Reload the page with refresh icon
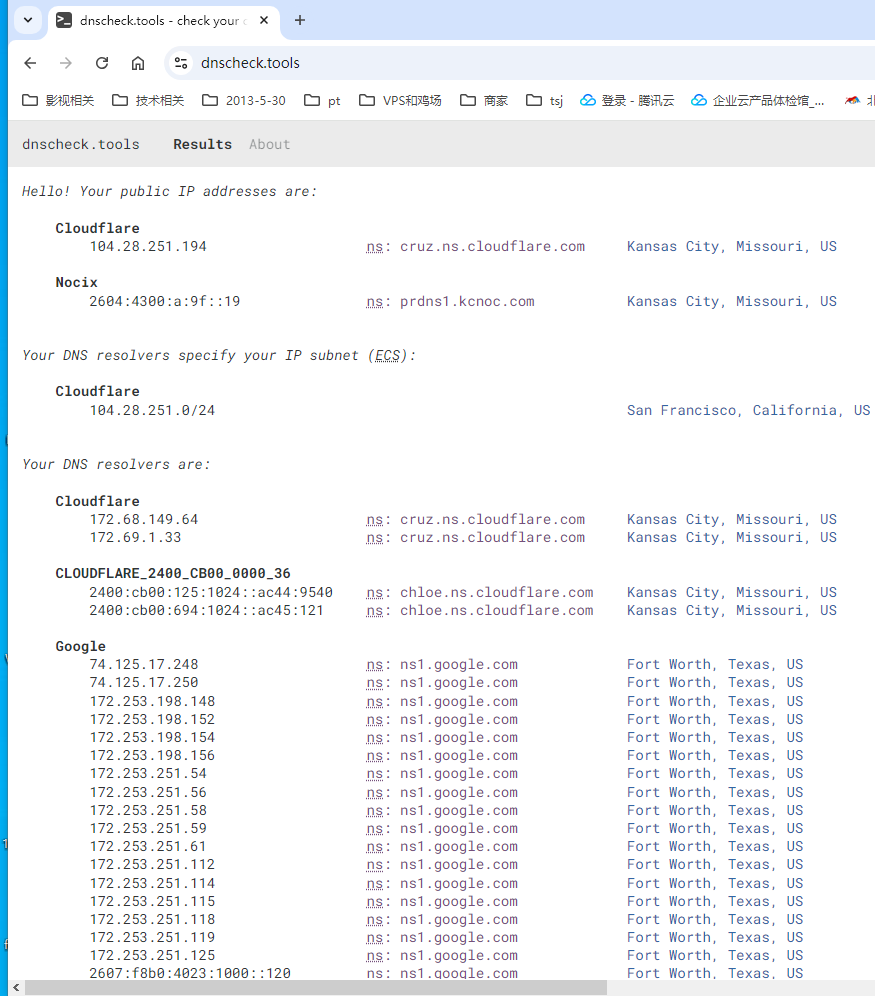 point(102,63)
